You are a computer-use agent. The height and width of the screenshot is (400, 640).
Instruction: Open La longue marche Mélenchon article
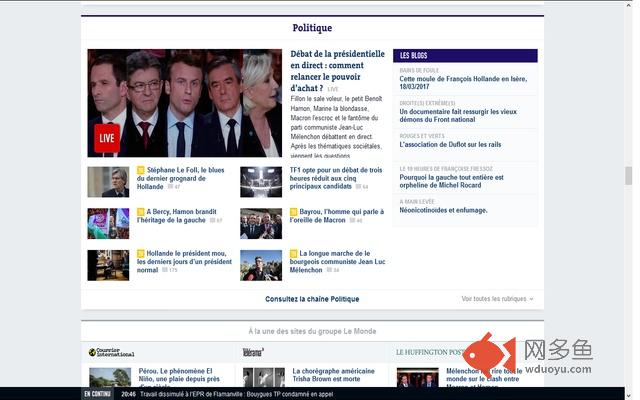(x=338, y=261)
